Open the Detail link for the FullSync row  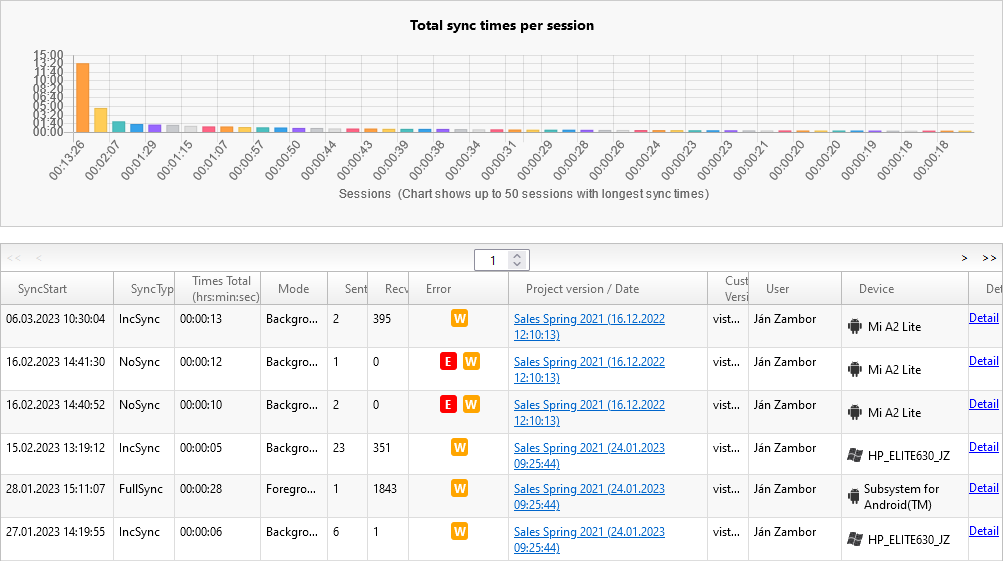tap(983, 488)
